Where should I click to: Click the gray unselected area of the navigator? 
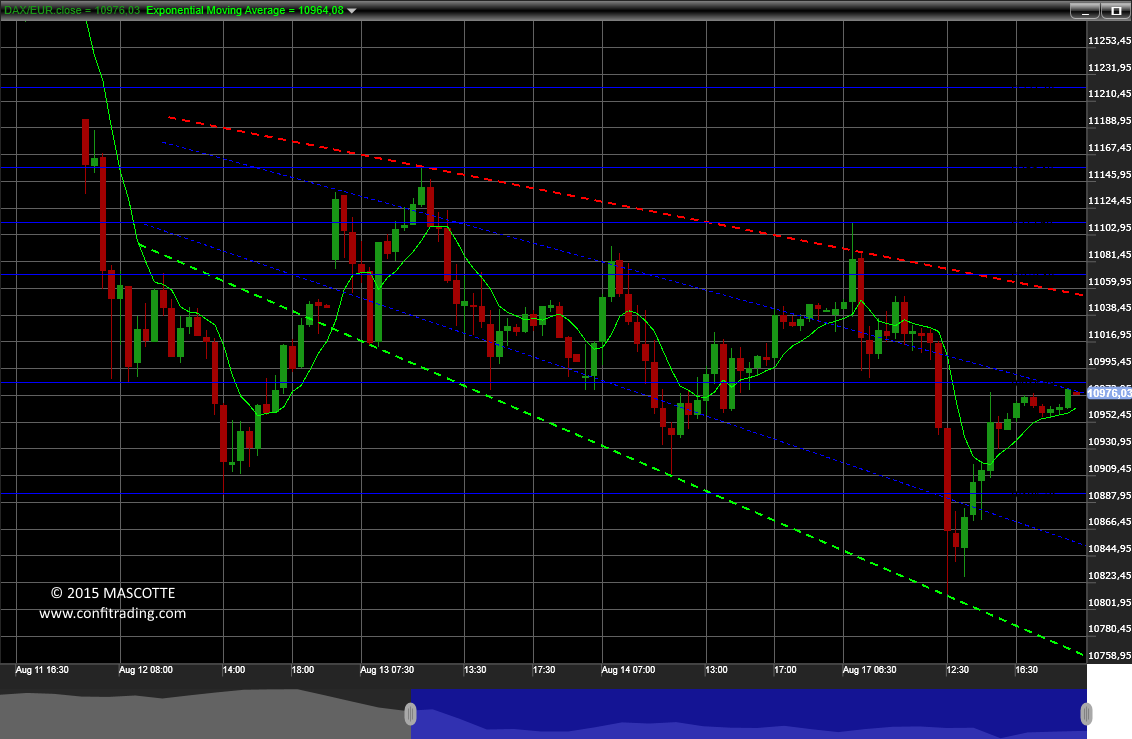tap(205, 714)
